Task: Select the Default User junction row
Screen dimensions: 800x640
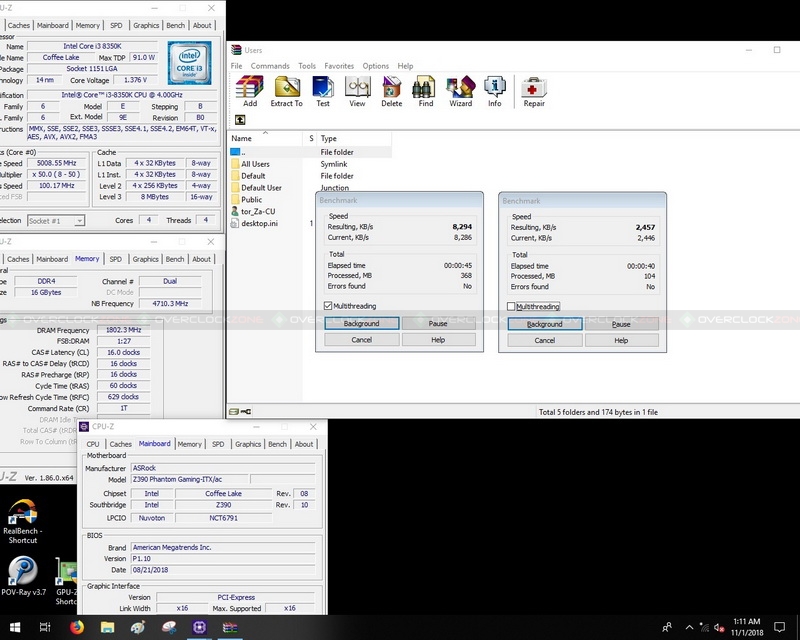Action: [310, 187]
